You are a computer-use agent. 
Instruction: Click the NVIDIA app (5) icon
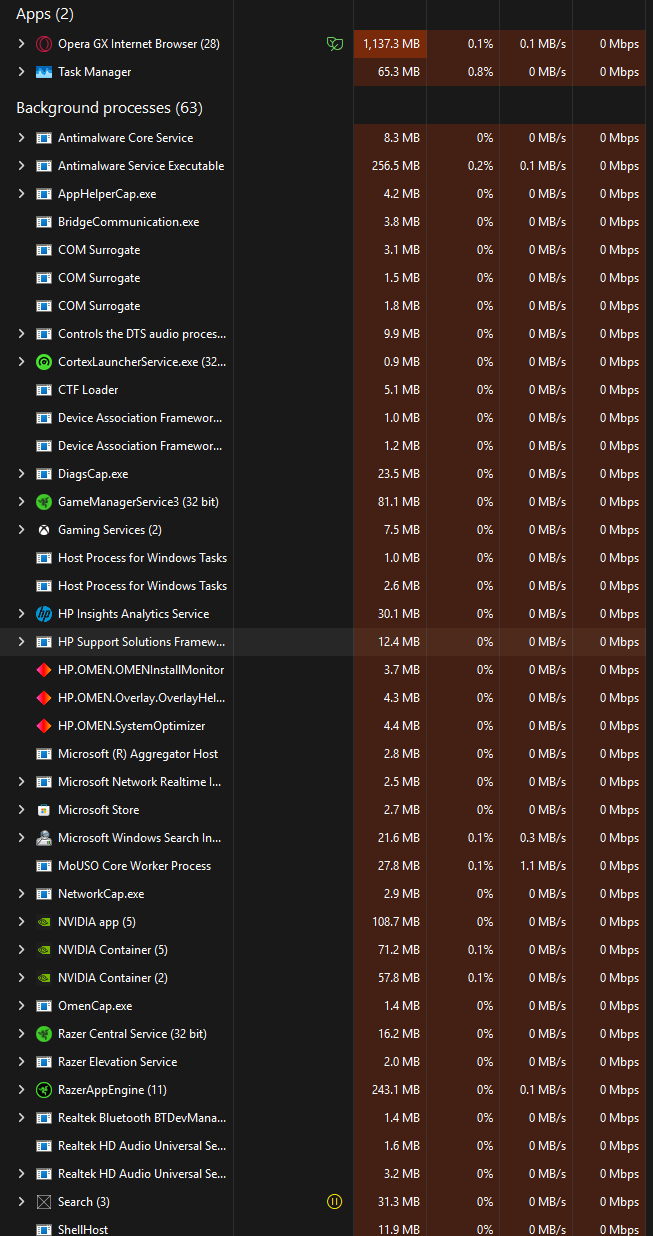tap(44, 922)
